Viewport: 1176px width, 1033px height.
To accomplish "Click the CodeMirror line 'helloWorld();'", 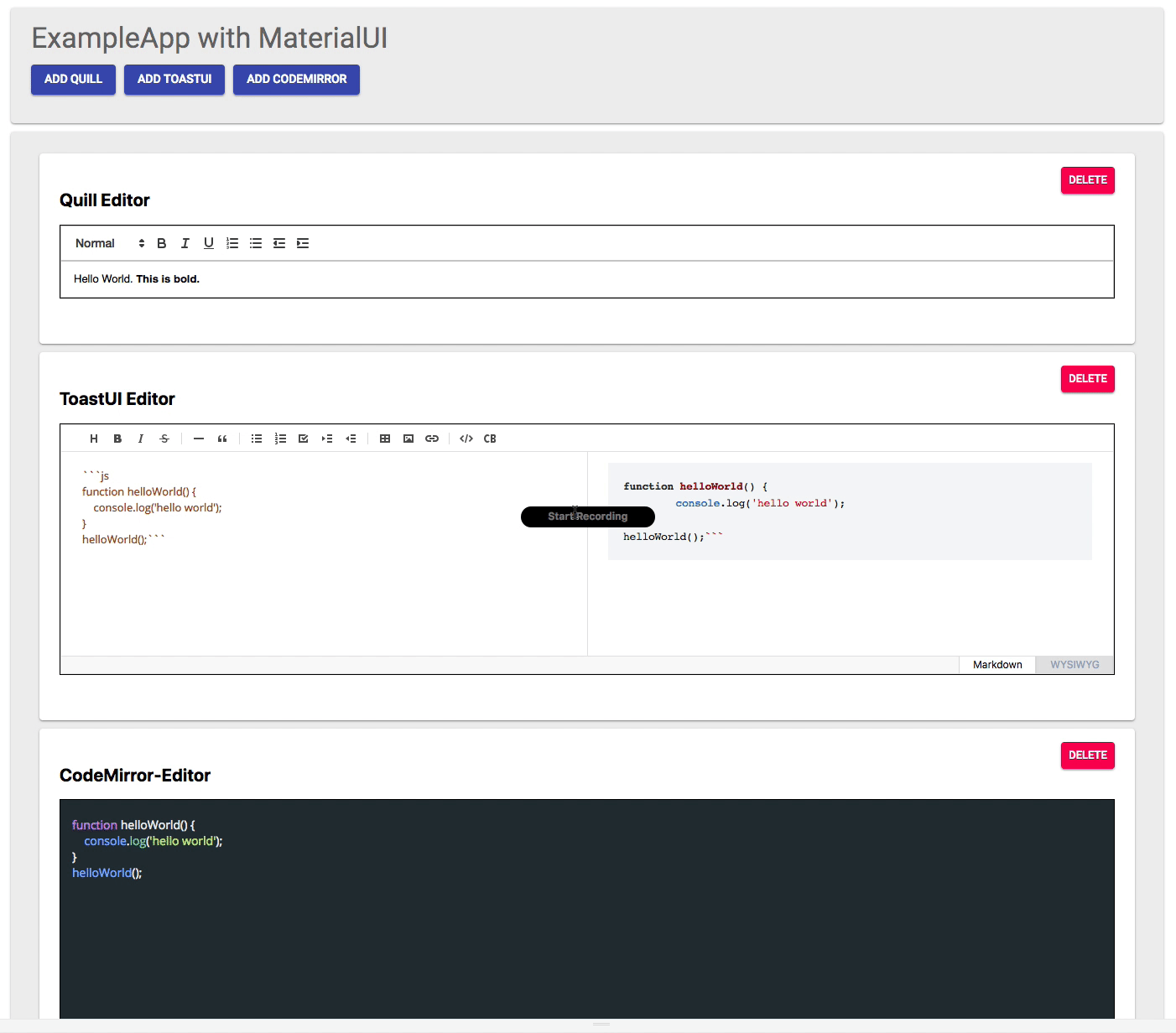I will (107, 873).
